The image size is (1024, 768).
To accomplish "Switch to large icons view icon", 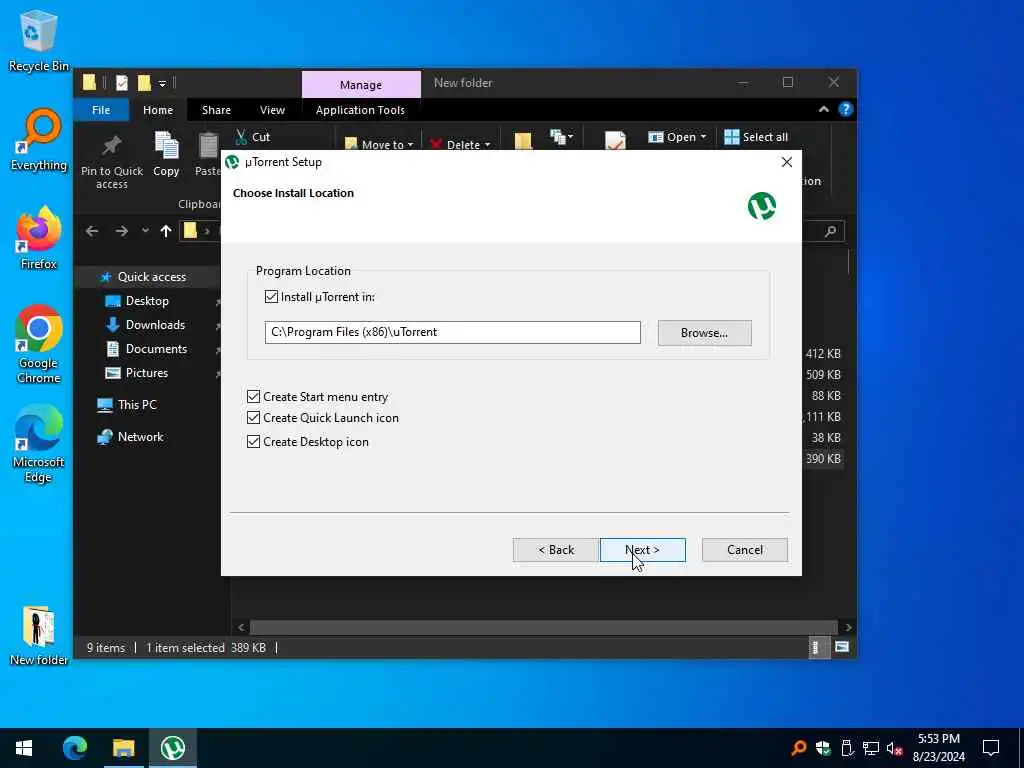I will coord(842,647).
